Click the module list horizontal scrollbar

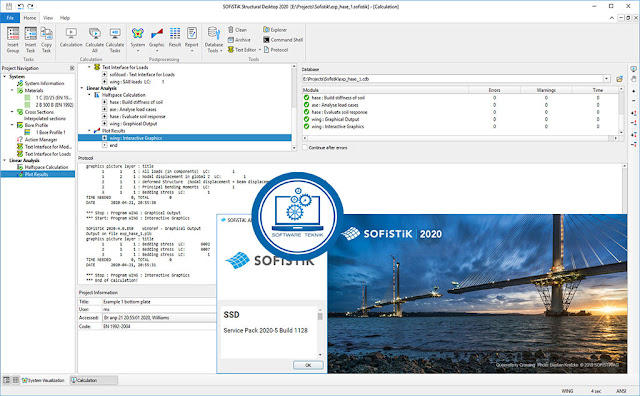(x=460, y=138)
